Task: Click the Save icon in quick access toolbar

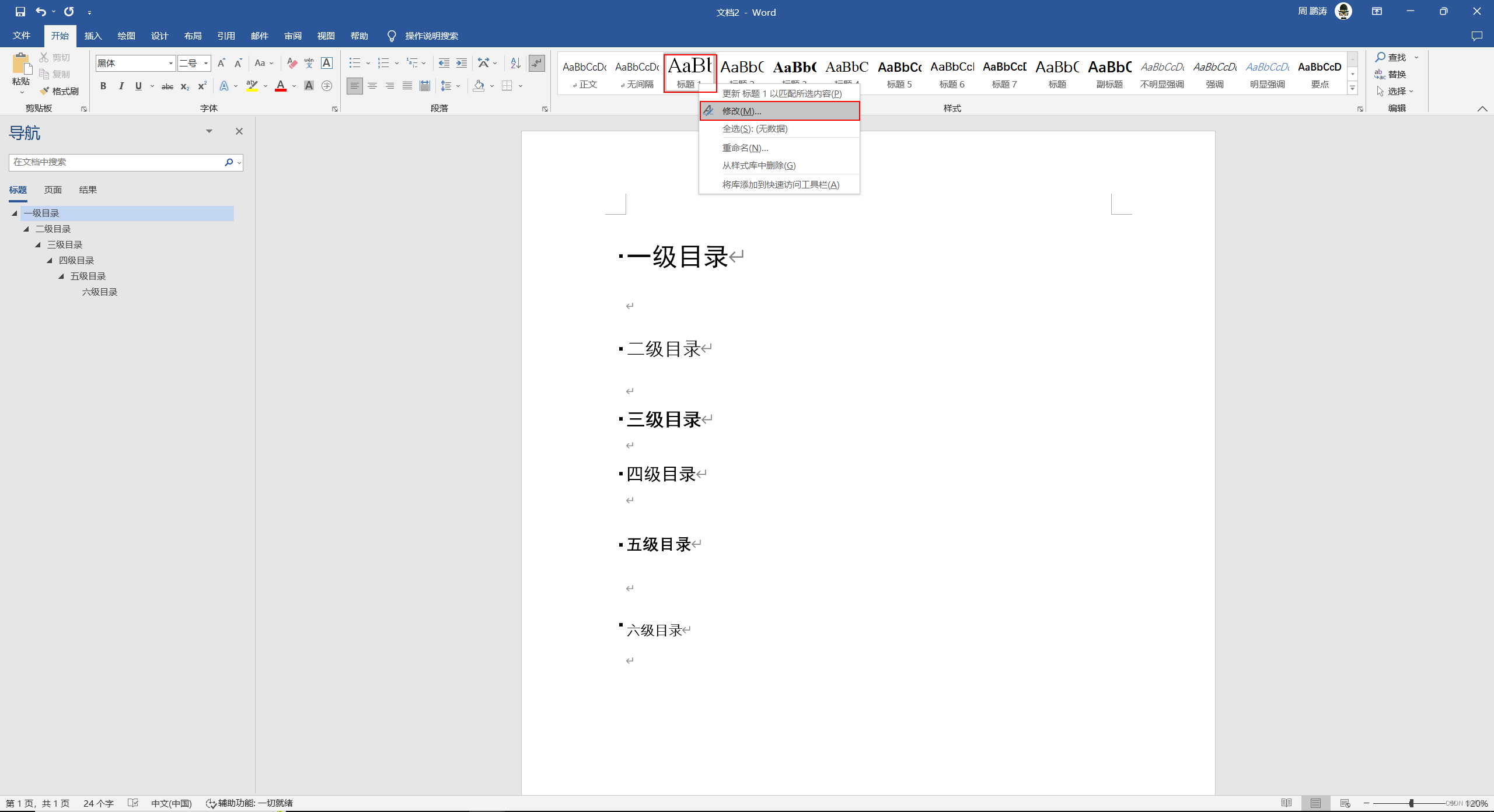Action: tap(20, 12)
